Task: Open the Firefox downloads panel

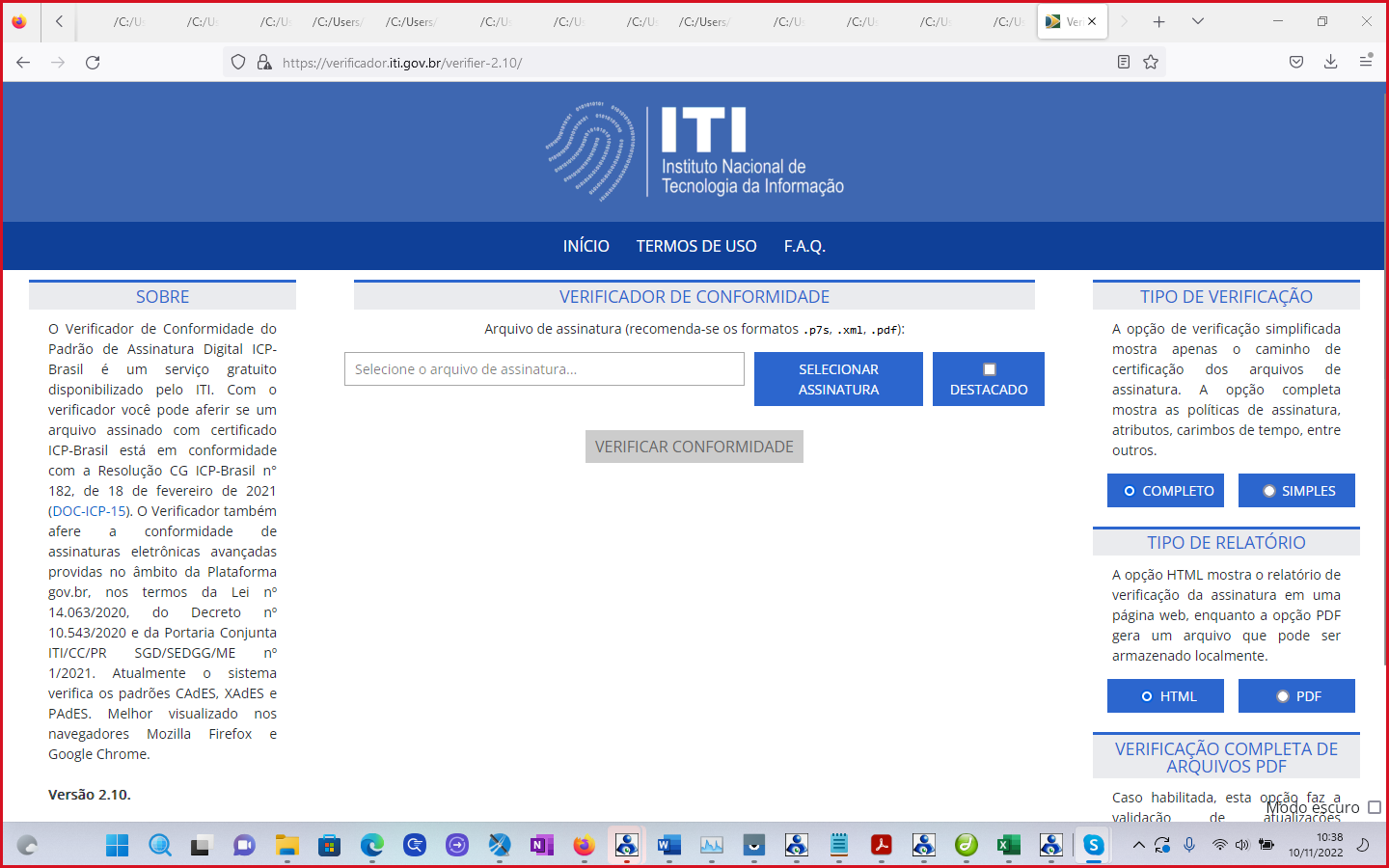Action: pyautogui.click(x=1330, y=62)
